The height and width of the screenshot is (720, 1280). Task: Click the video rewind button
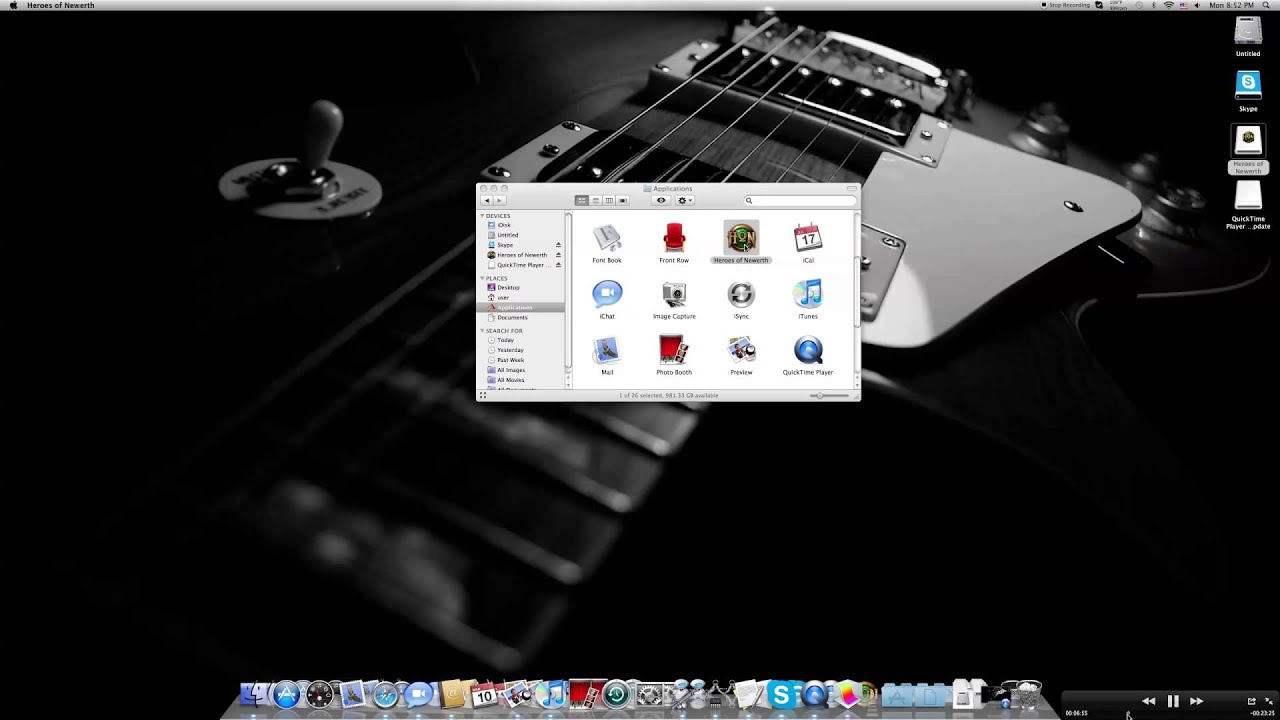pos(1149,701)
